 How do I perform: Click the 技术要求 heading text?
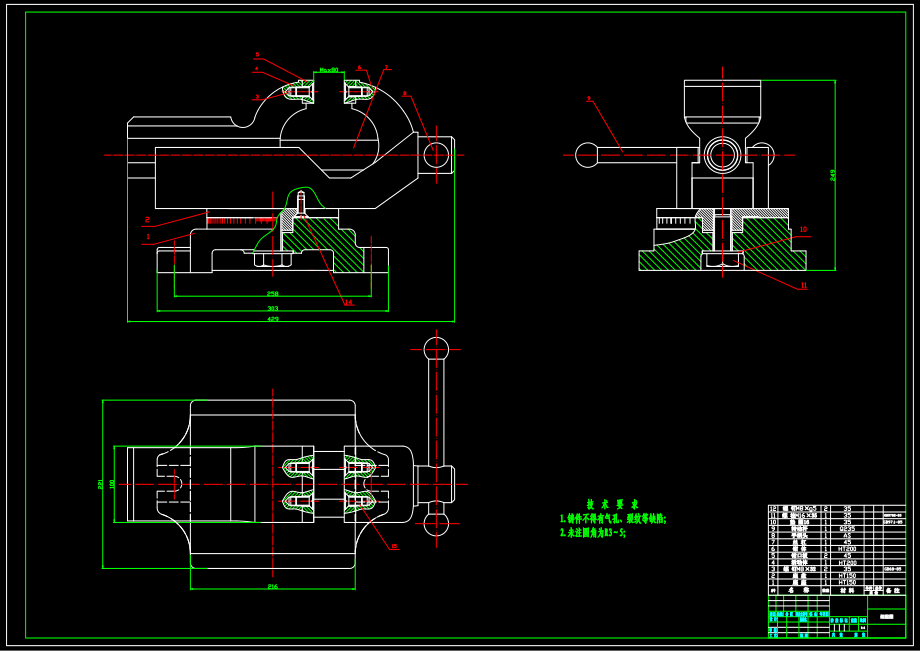(x=613, y=504)
